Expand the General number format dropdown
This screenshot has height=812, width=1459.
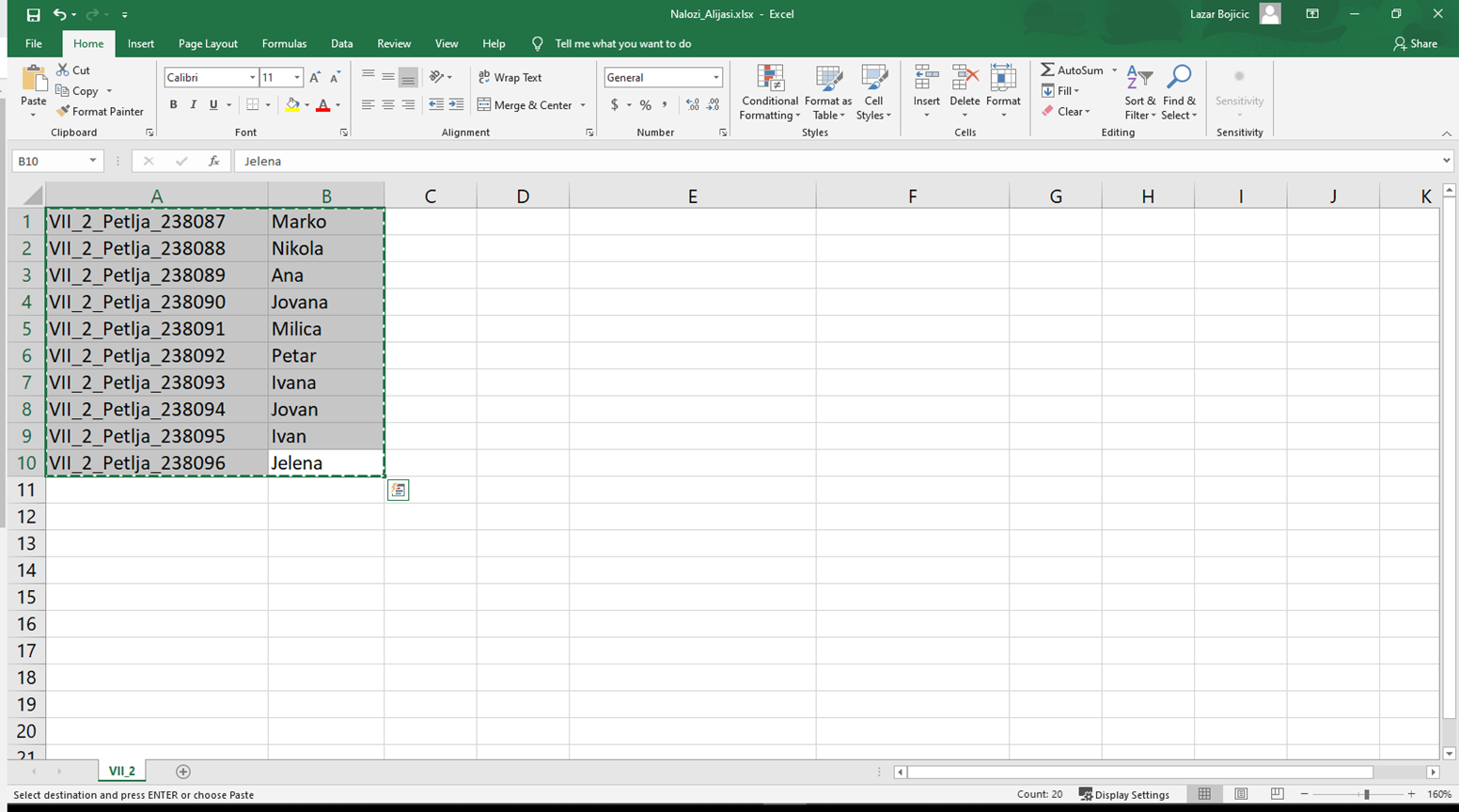tap(715, 78)
